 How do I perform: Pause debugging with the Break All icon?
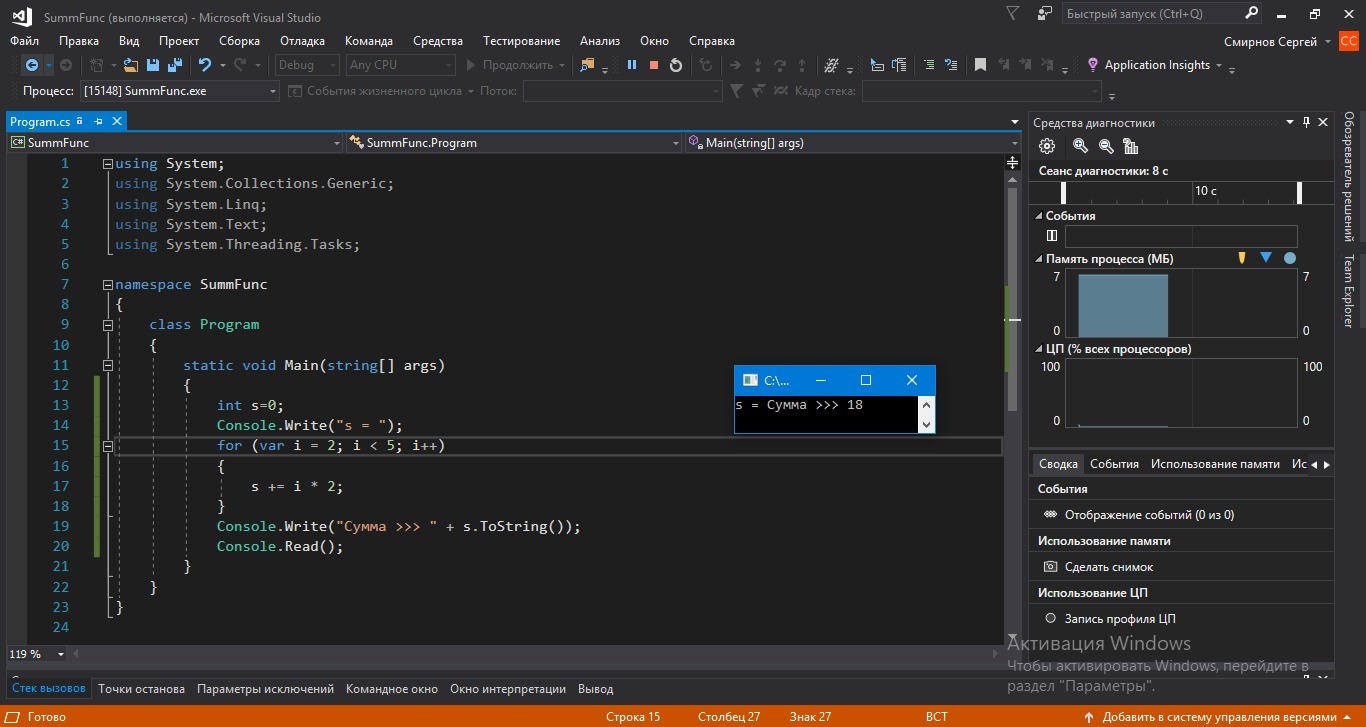pyautogui.click(x=632, y=65)
